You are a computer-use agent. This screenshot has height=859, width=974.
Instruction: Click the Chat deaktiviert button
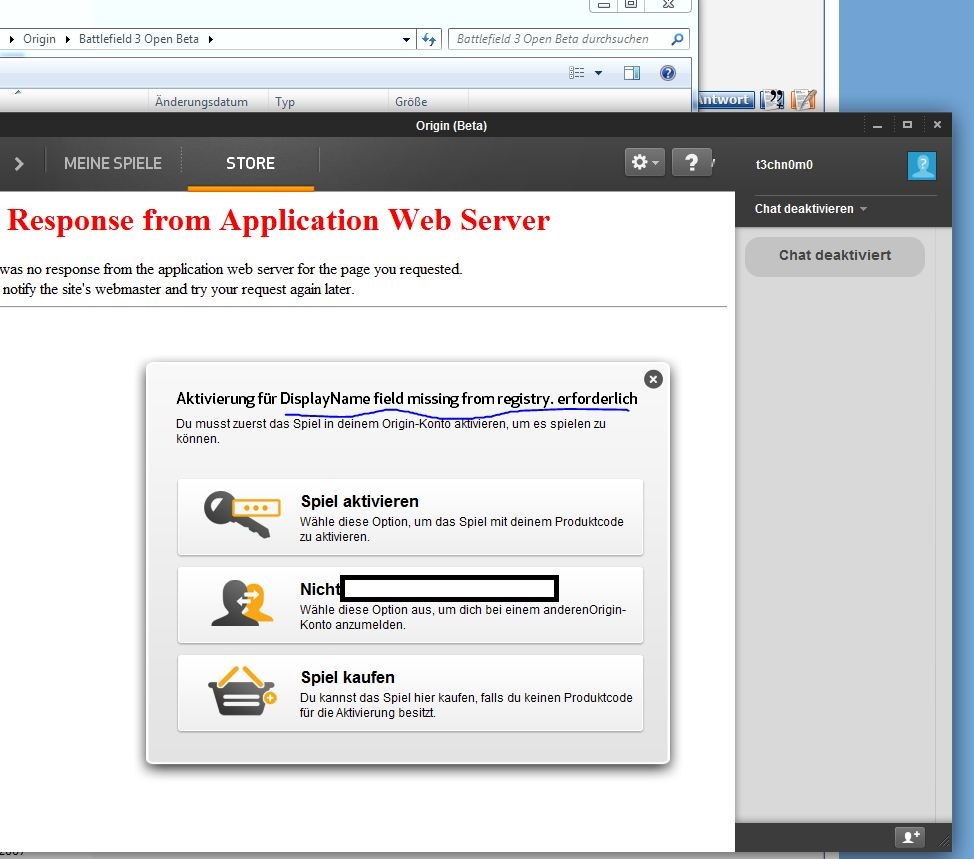835,256
